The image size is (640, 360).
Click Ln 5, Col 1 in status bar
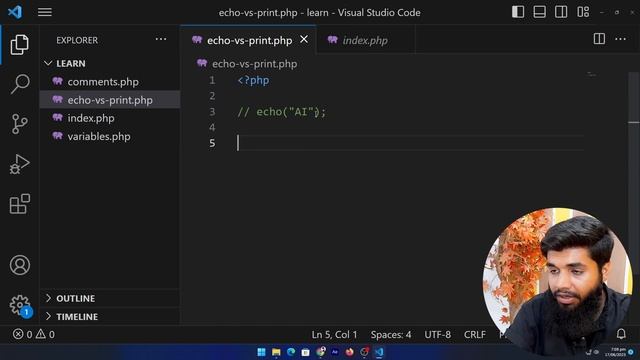(334, 335)
